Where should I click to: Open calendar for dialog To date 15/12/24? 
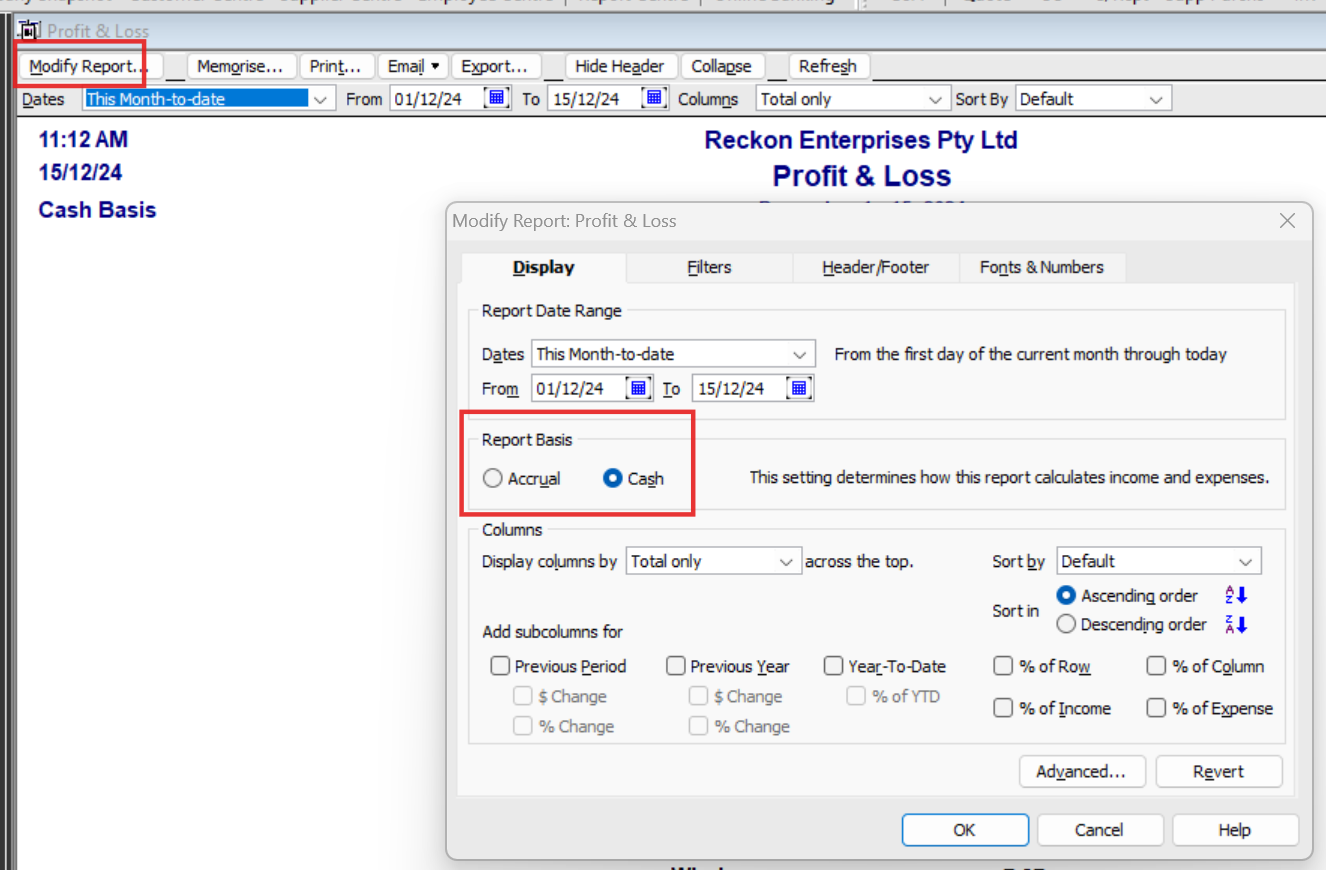797,388
